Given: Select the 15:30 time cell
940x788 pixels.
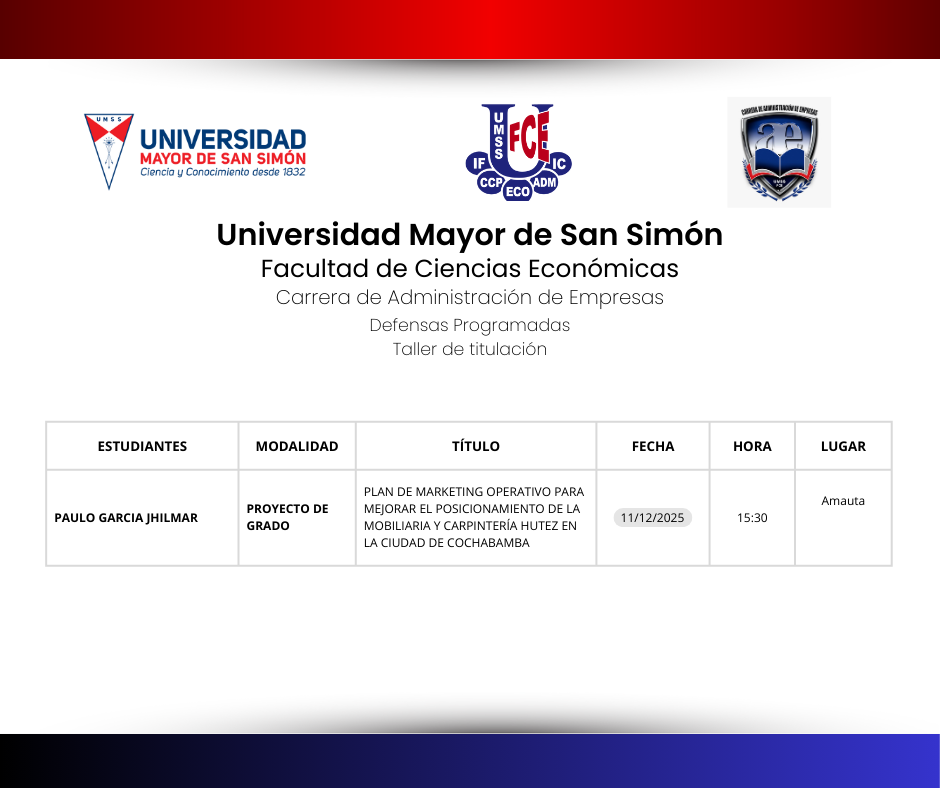Looking at the screenshot, I should 752,518.
